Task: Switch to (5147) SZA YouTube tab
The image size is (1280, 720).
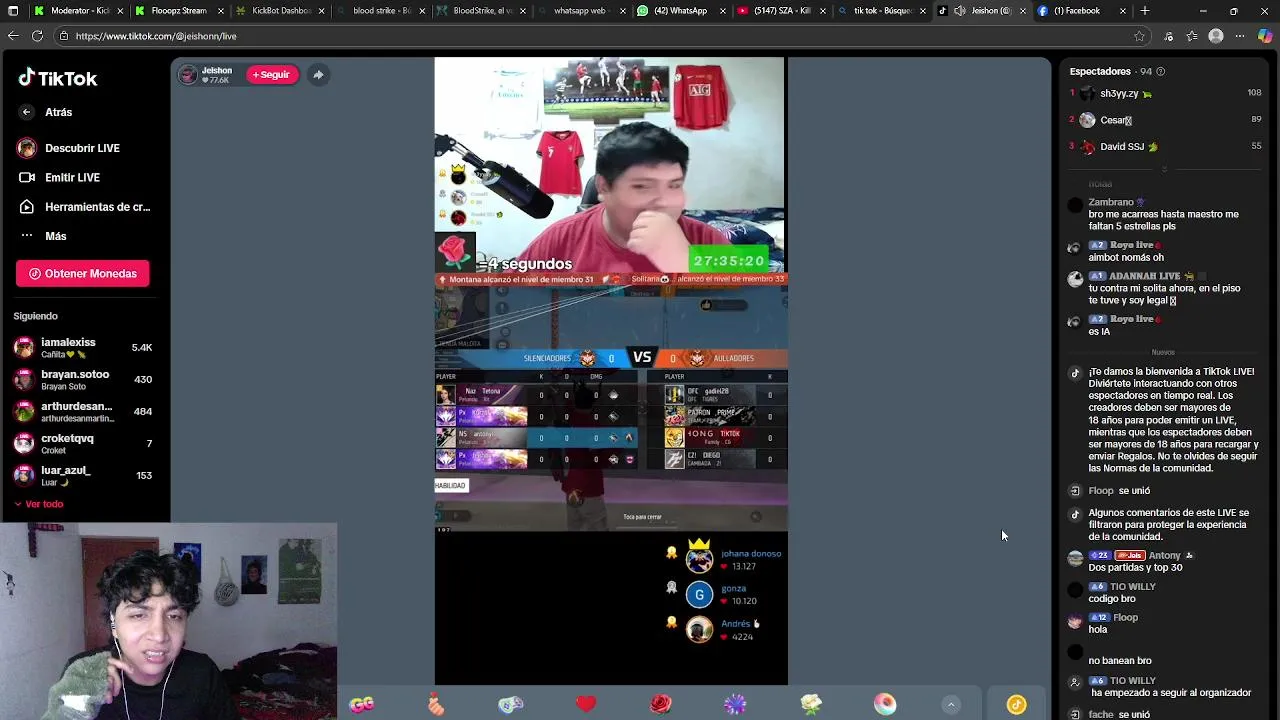Action: (782, 11)
